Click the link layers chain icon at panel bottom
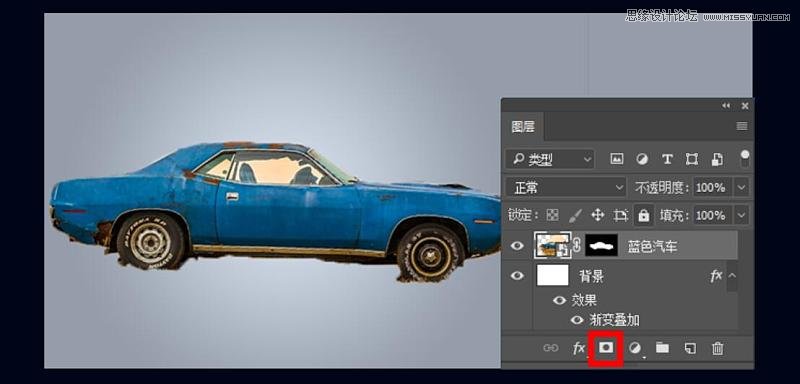The width and height of the screenshot is (800, 384). point(550,348)
